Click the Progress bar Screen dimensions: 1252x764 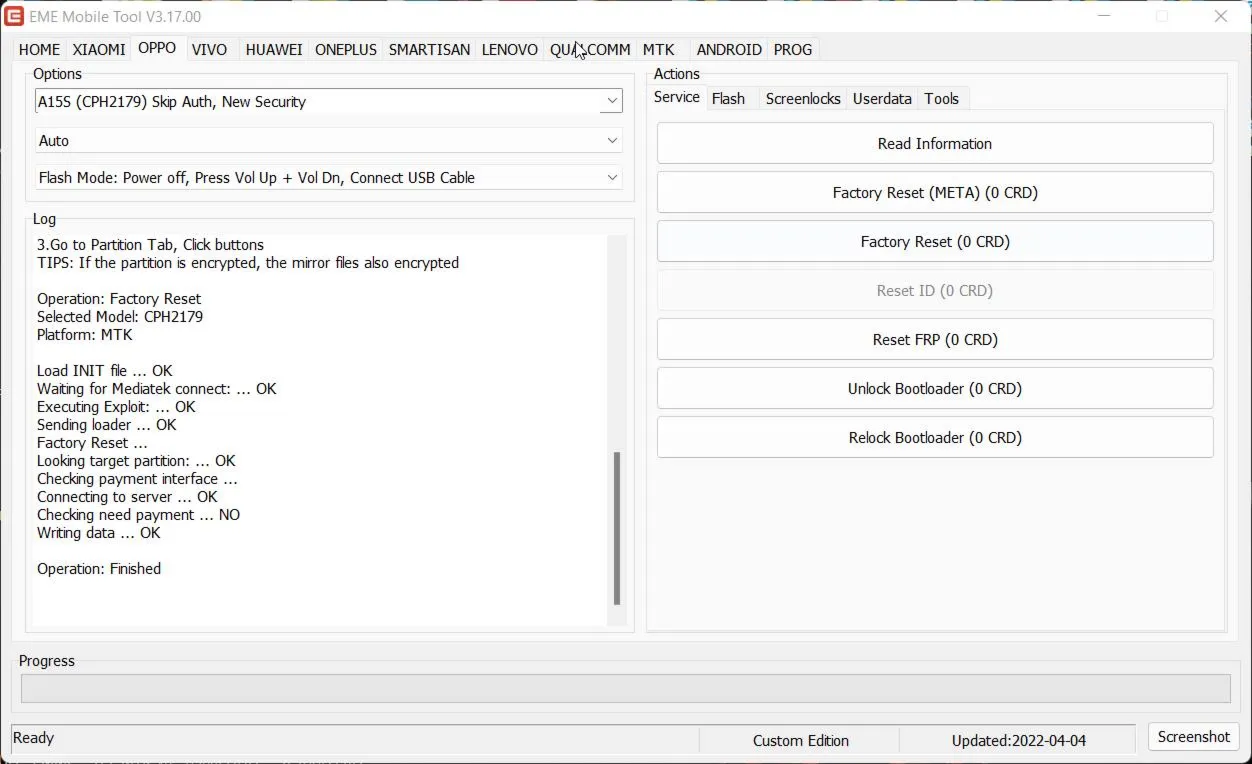[626, 688]
